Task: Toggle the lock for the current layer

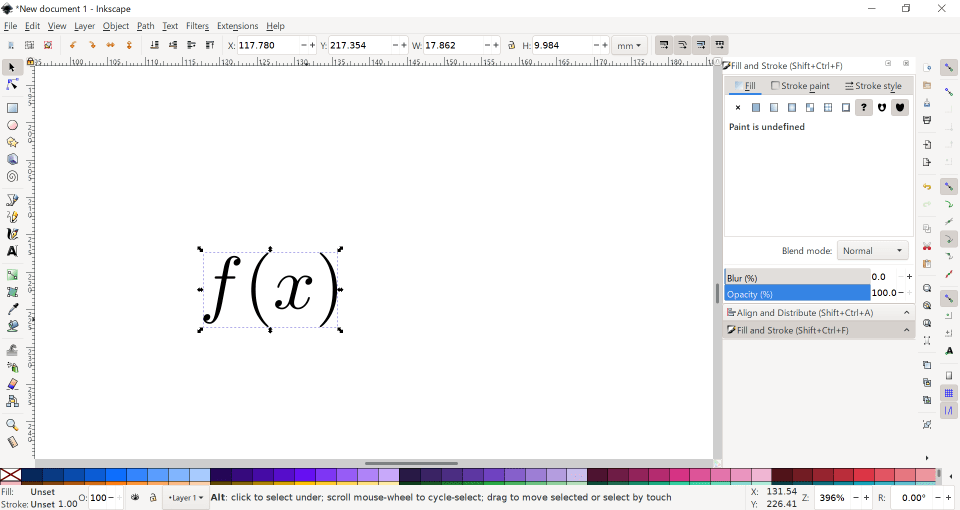Action: [152, 497]
